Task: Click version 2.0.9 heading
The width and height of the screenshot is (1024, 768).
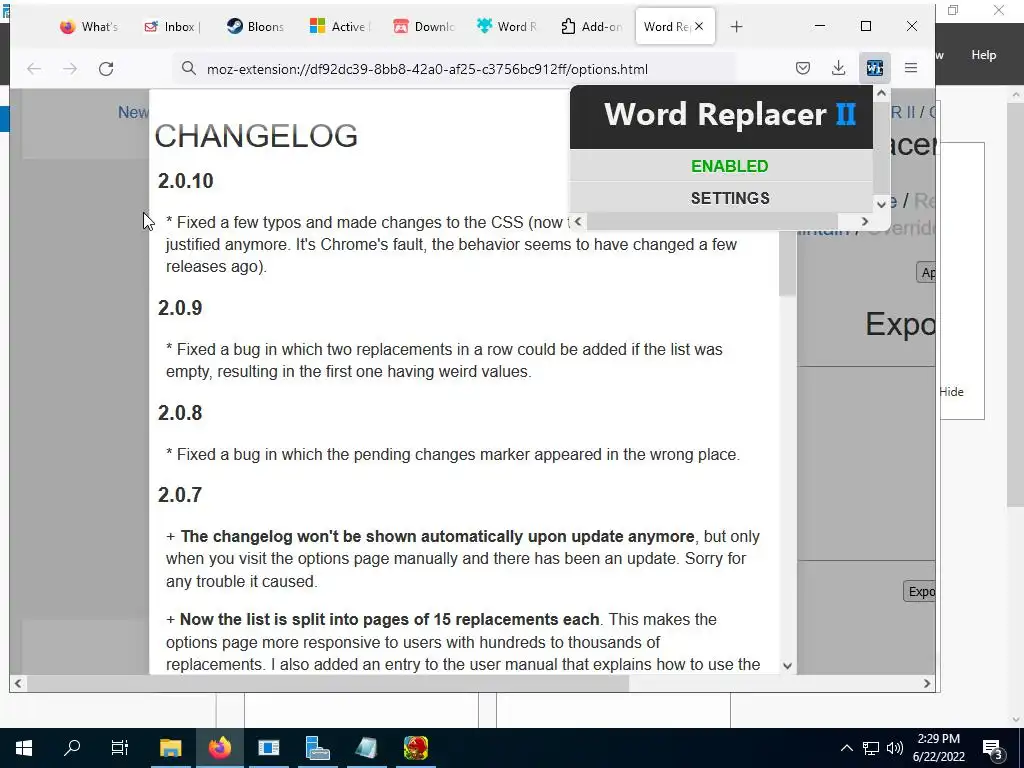Action: pos(180,308)
